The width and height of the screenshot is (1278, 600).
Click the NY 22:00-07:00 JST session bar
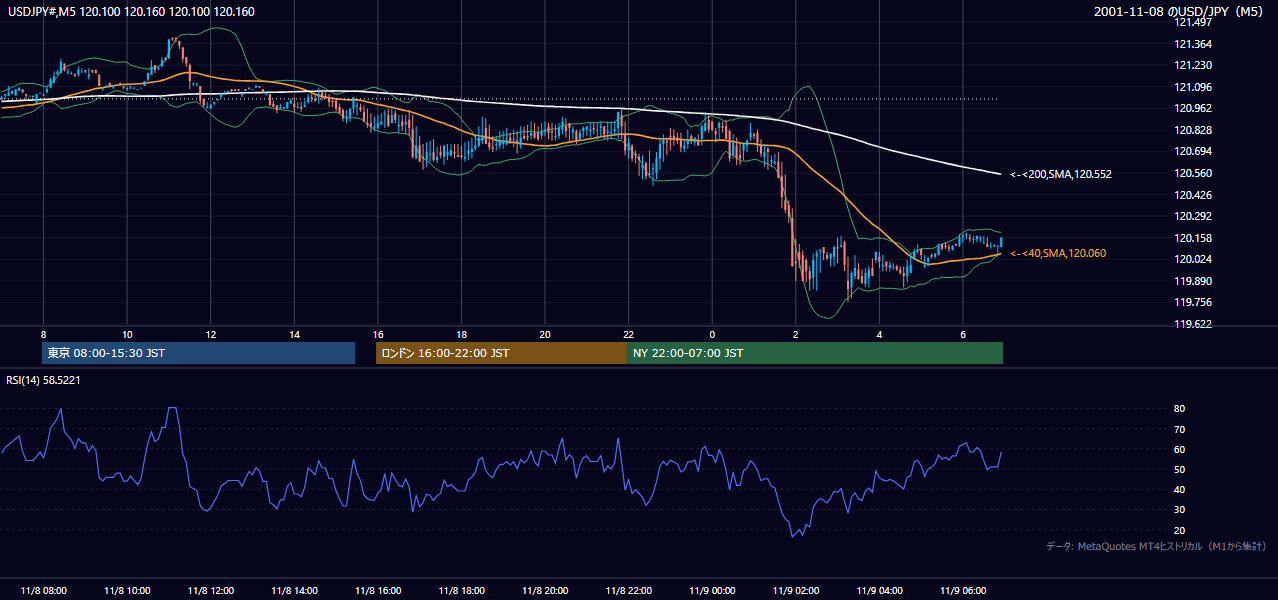click(x=815, y=353)
